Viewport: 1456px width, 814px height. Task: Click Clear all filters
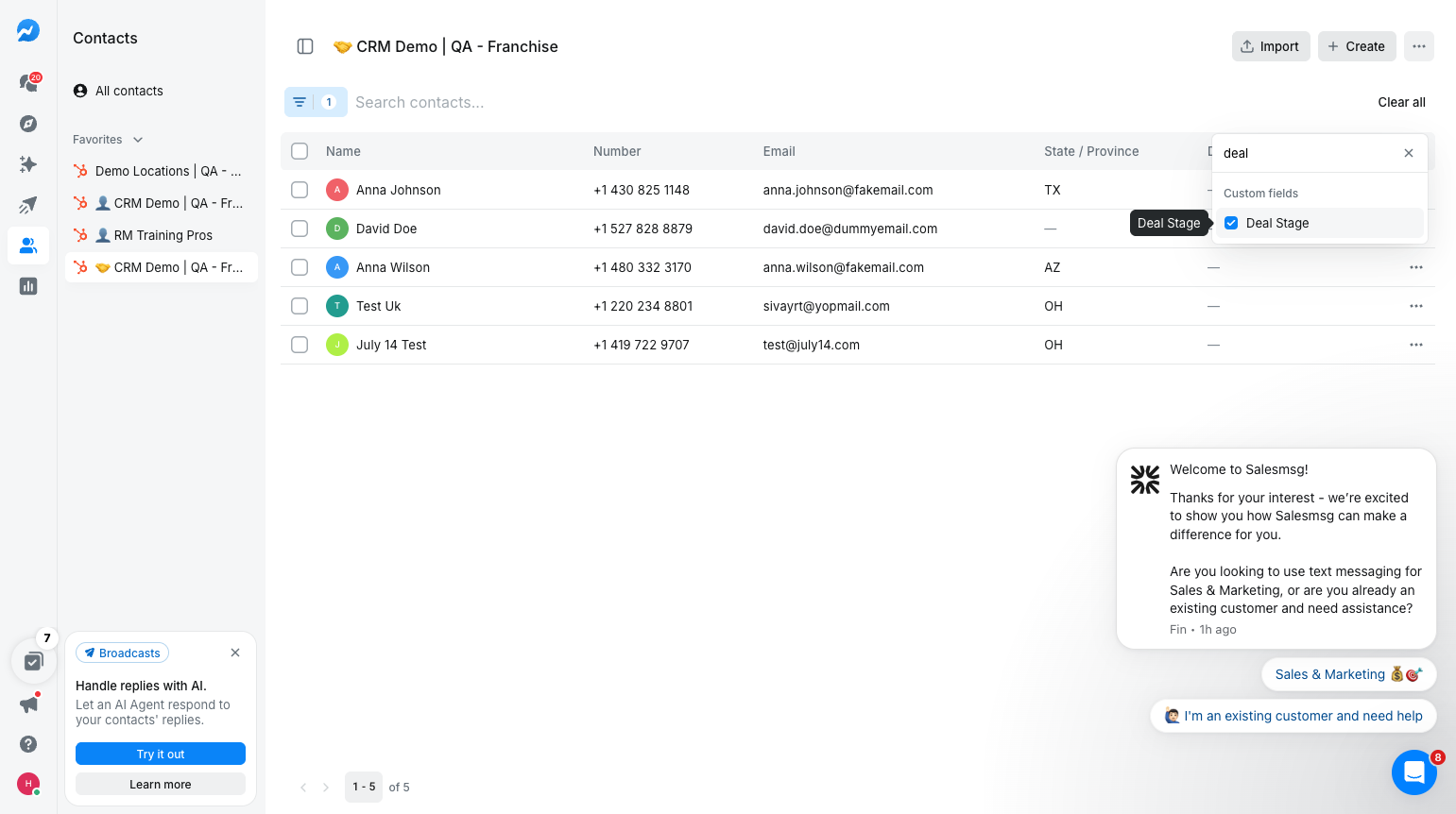(x=1401, y=102)
